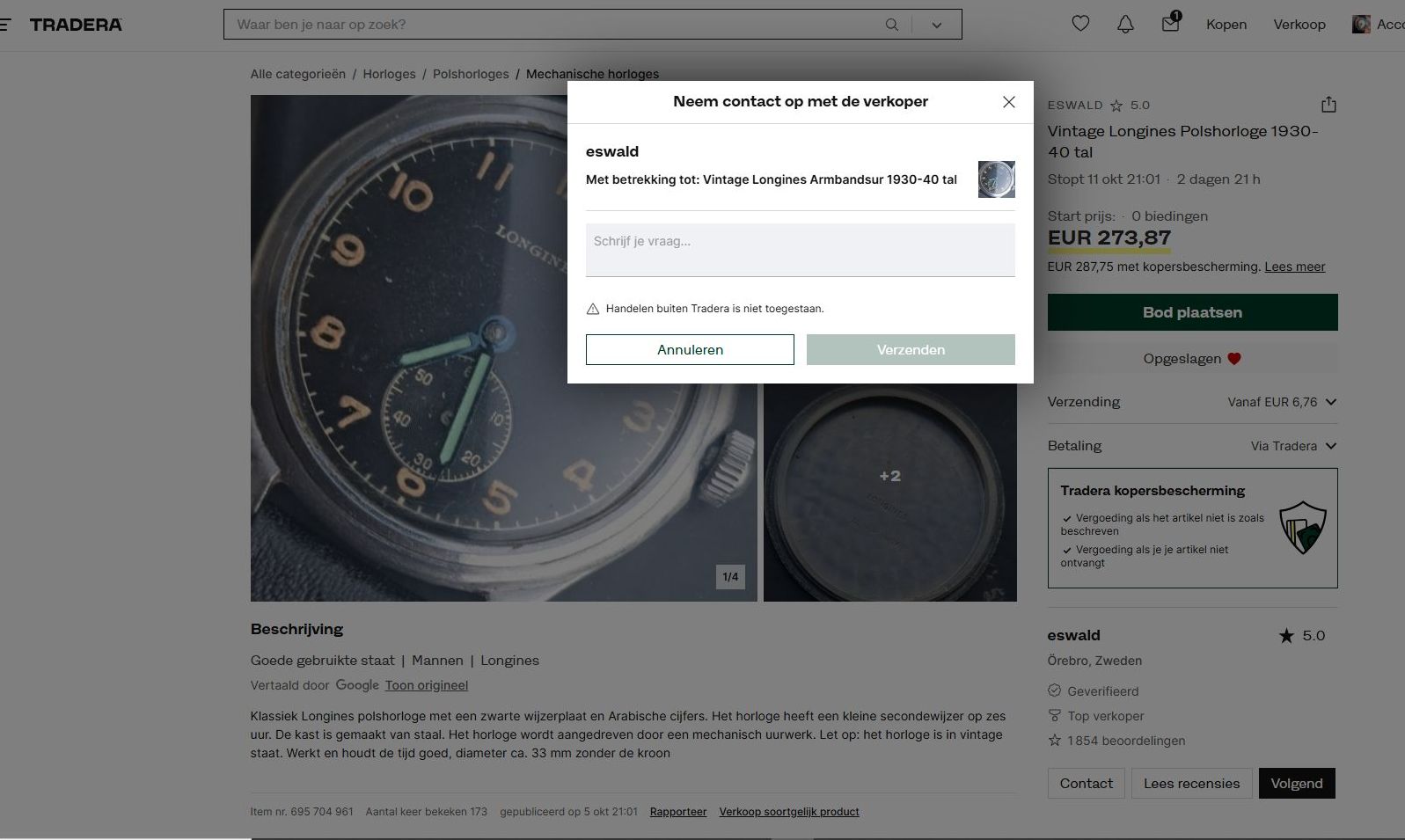Screen dimensions: 1405x840
Task: Open the Verkoop menu
Action: (1299, 25)
